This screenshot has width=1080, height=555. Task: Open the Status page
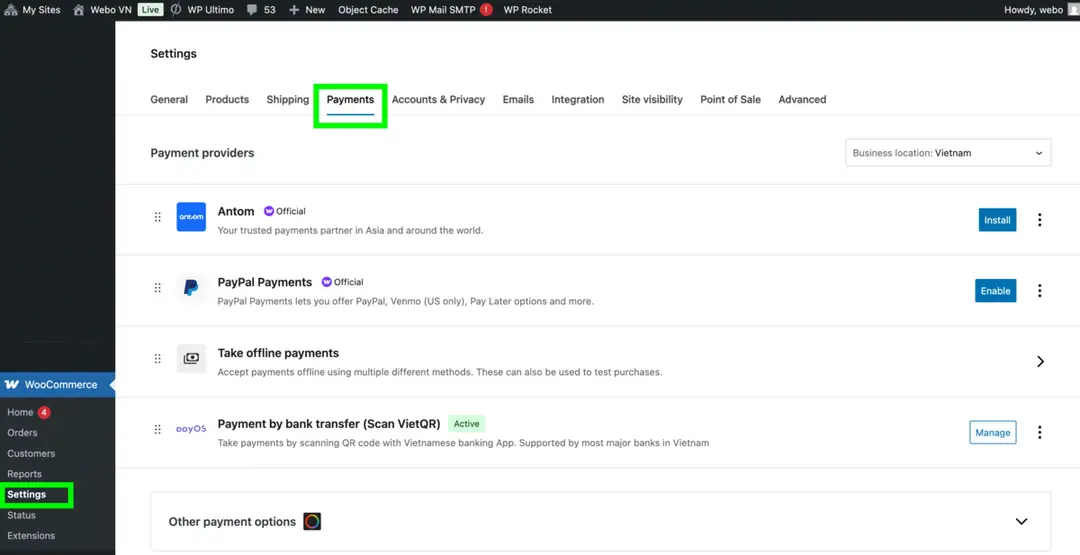(21, 515)
